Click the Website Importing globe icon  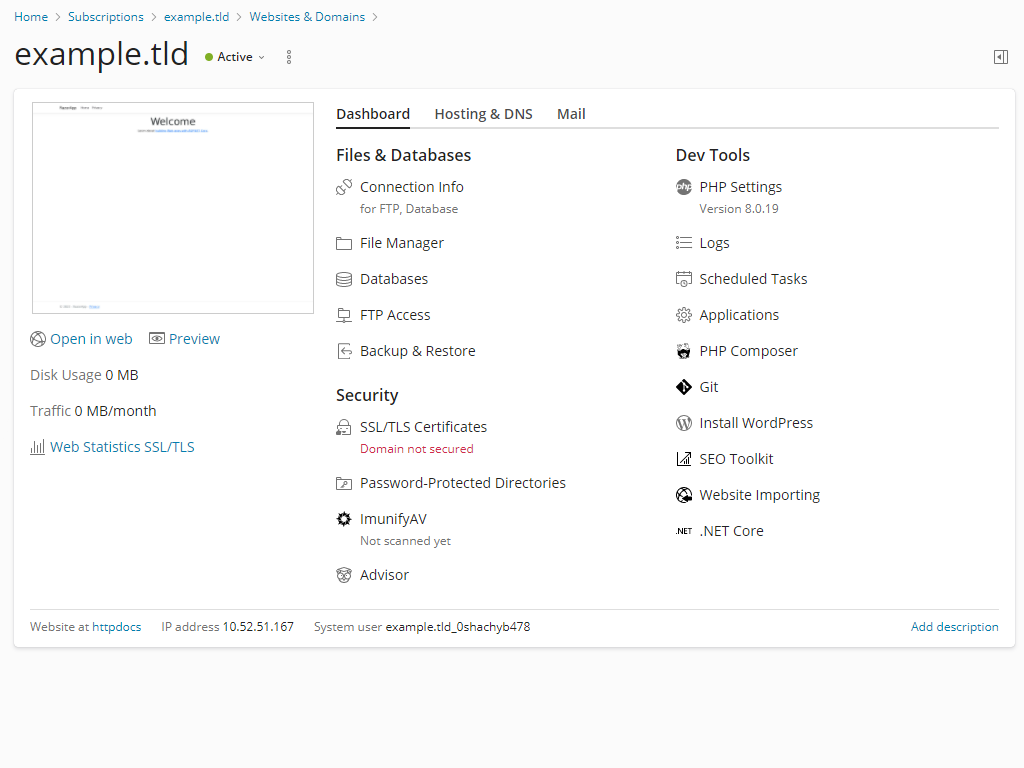pos(684,495)
